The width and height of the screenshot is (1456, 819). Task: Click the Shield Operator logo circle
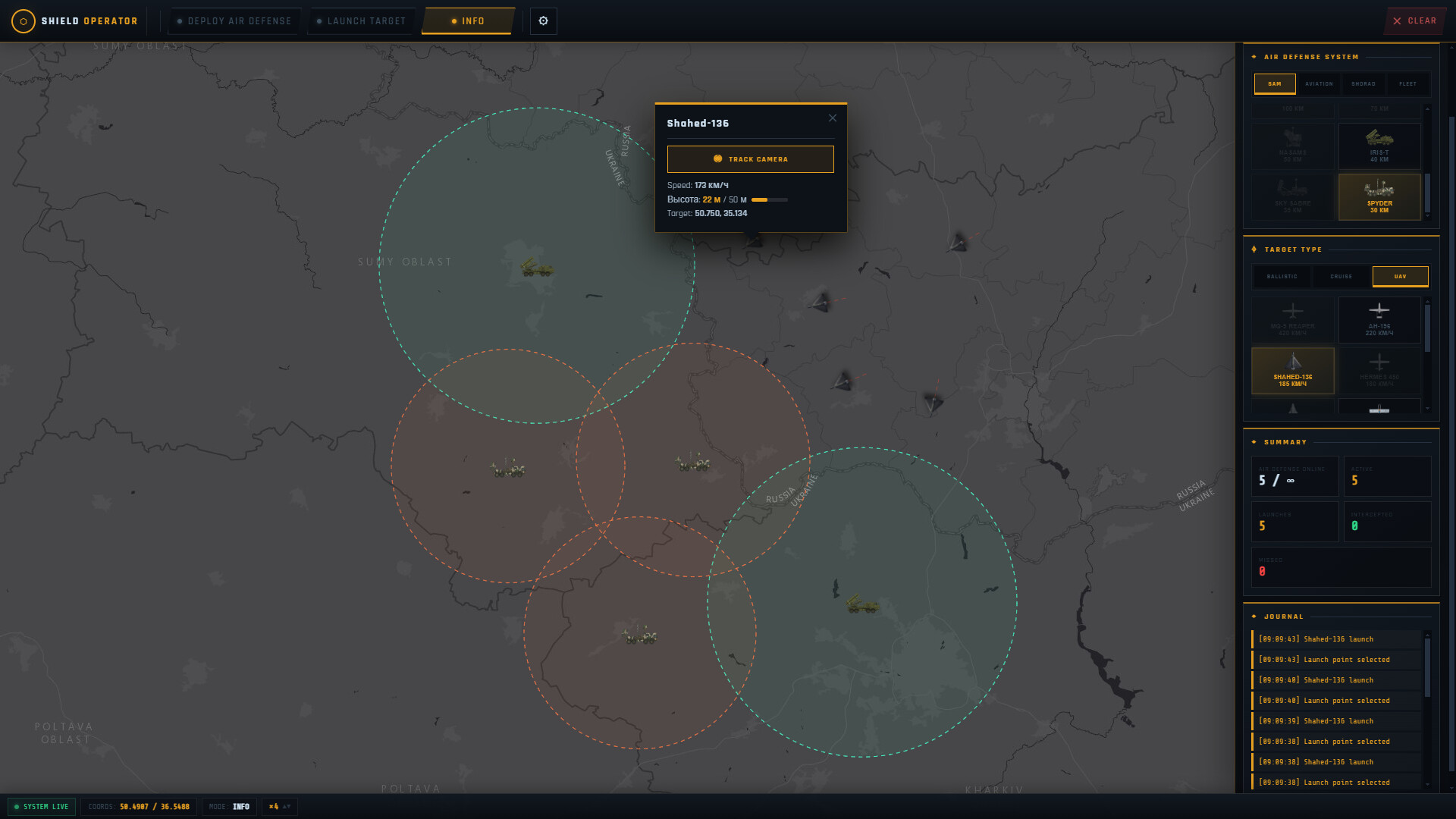point(24,21)
